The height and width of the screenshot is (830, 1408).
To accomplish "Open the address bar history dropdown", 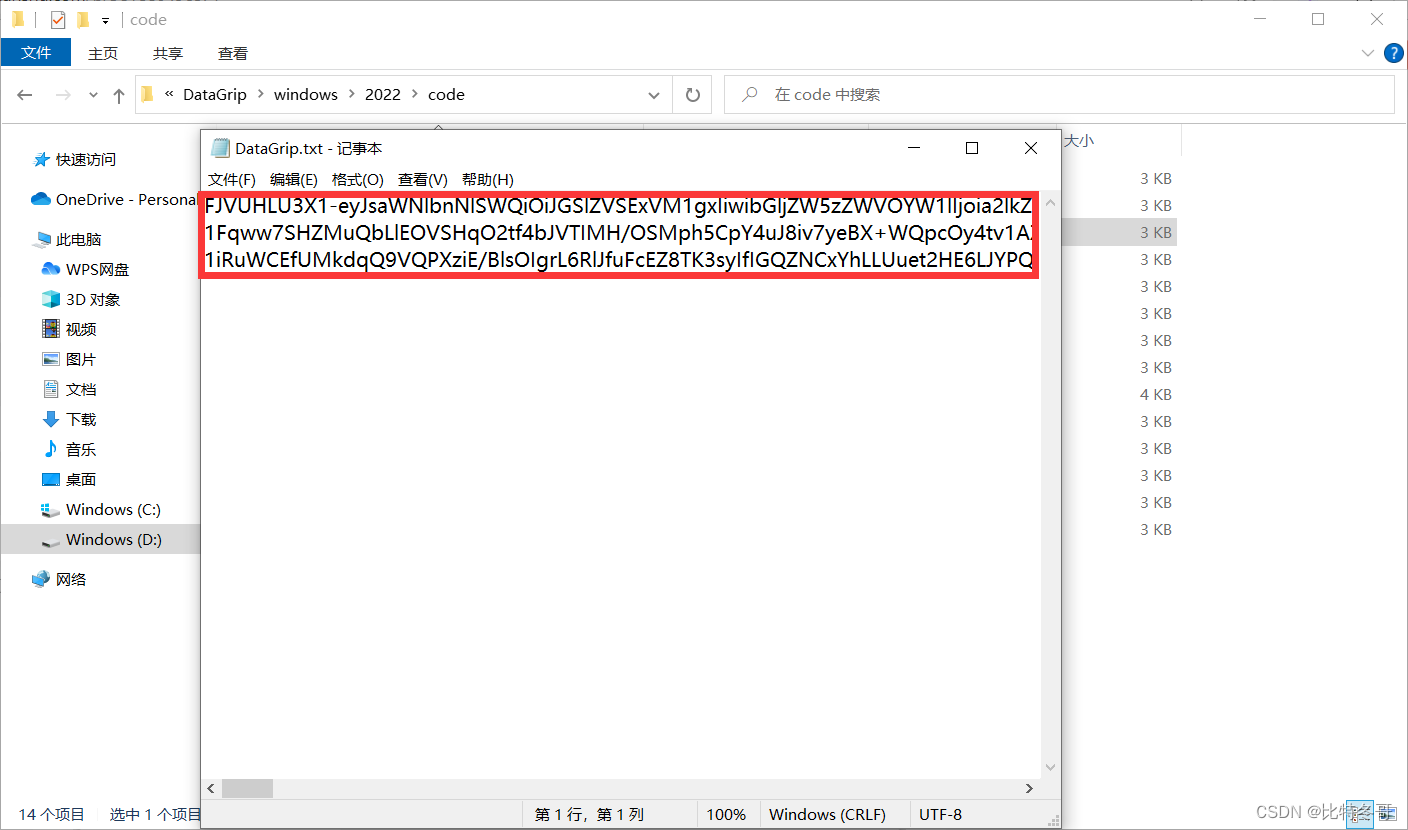I will click(655, 94).
